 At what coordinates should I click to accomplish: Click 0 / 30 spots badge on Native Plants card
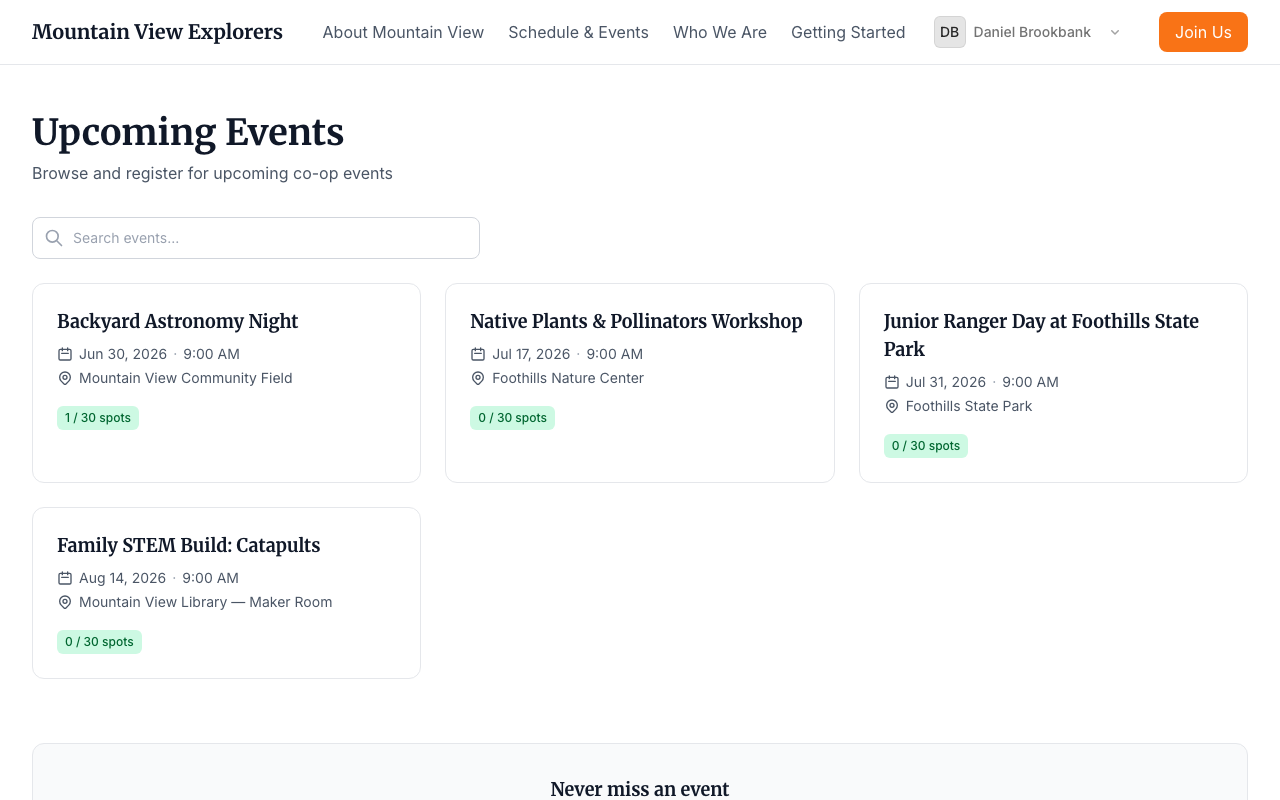[x=512, y=418]
